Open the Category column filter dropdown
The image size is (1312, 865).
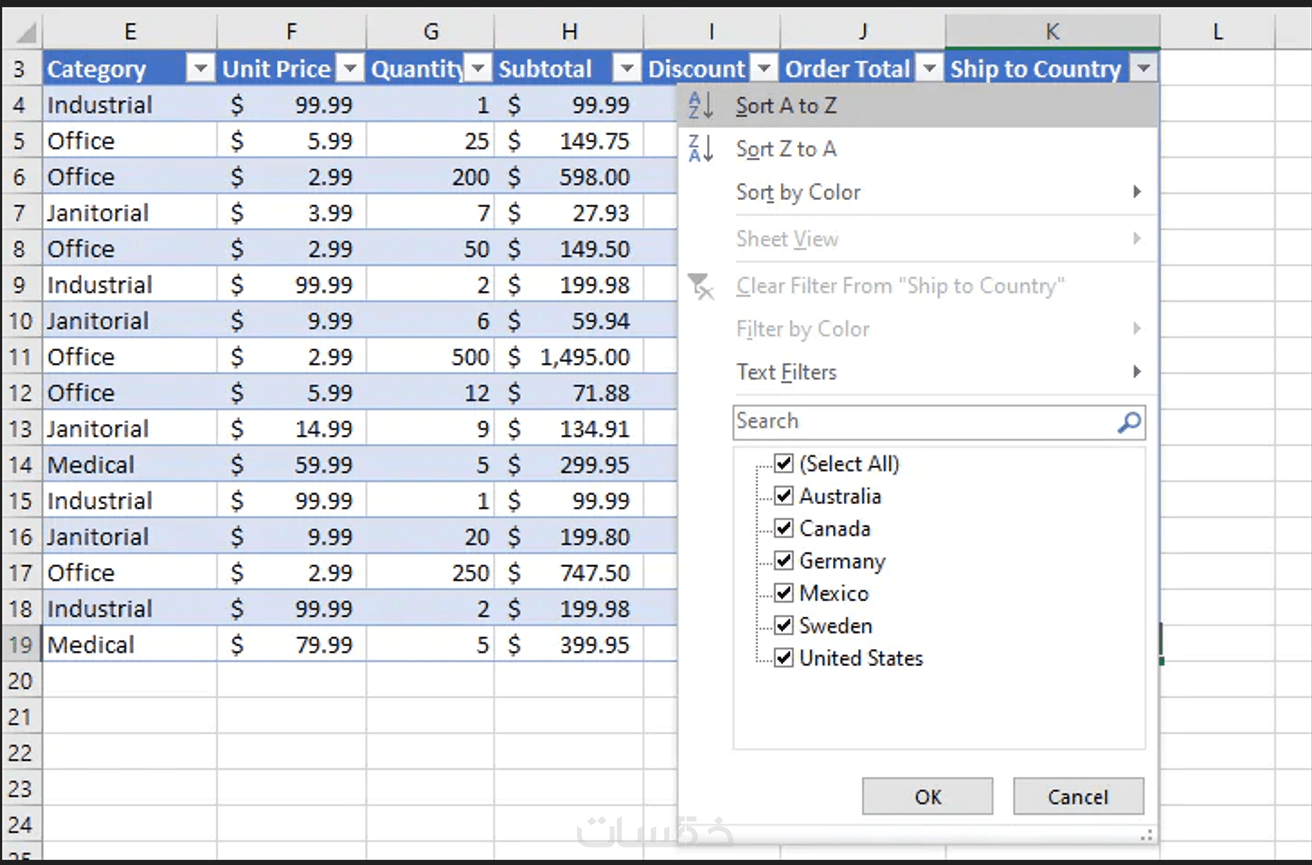pyautogui.click(x=201, y=69)
